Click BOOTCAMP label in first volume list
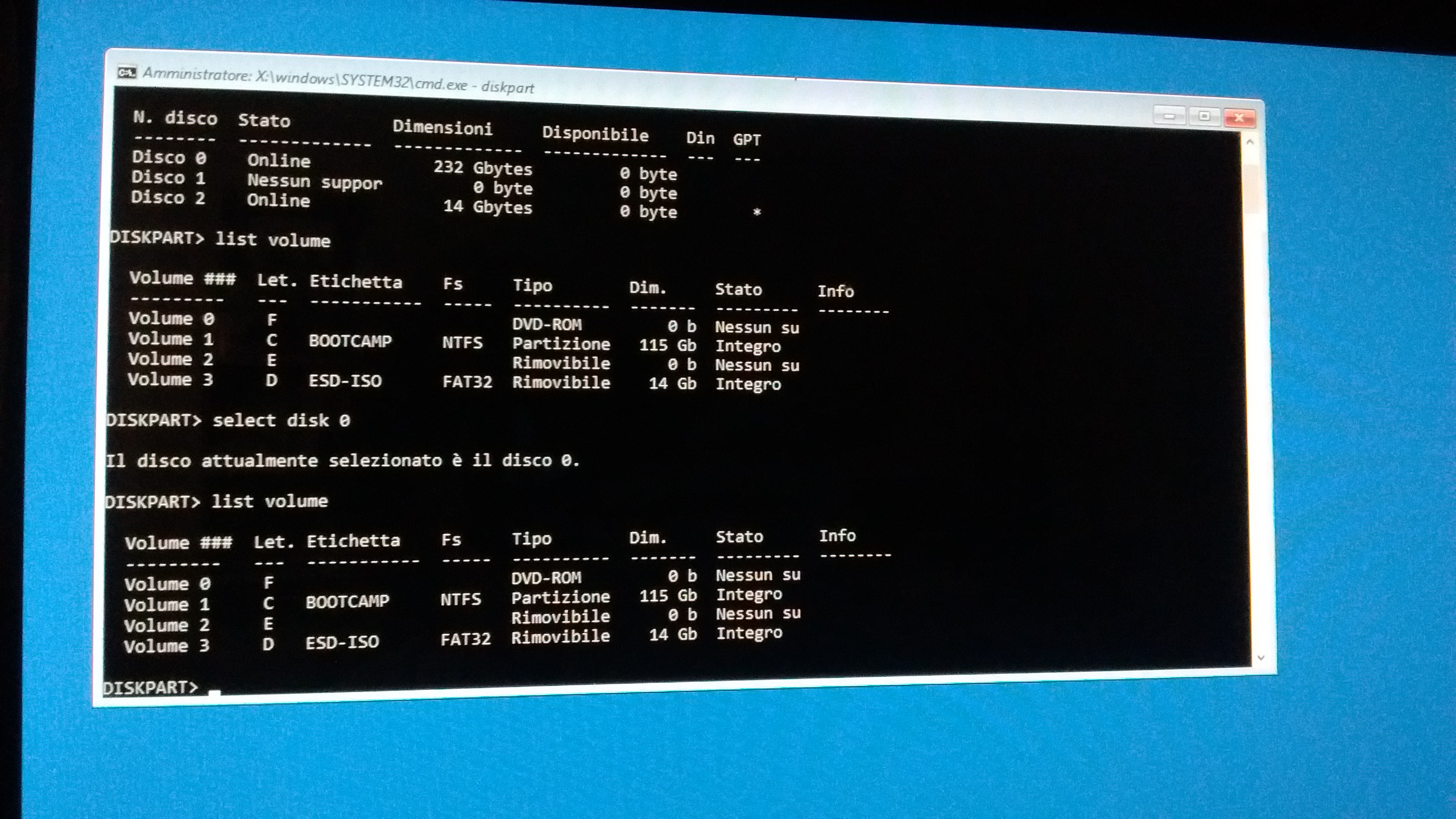Viewport: 1456px width, 819px height. coord(350,341)
